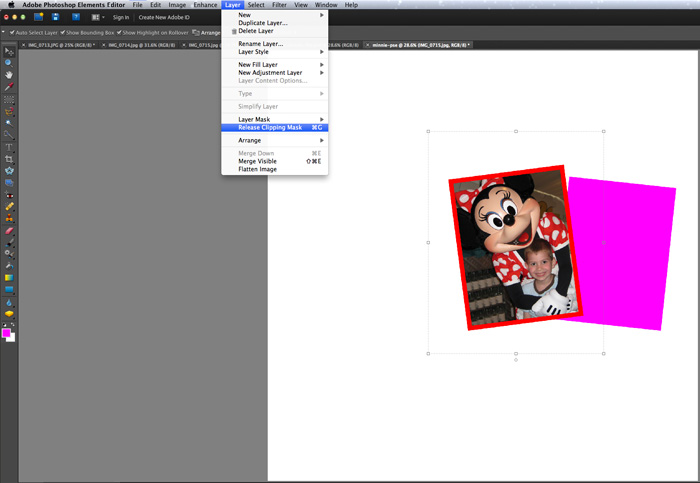The image size is (700, 483).
Task: Select the Hand tool
Action: (9, 75)
